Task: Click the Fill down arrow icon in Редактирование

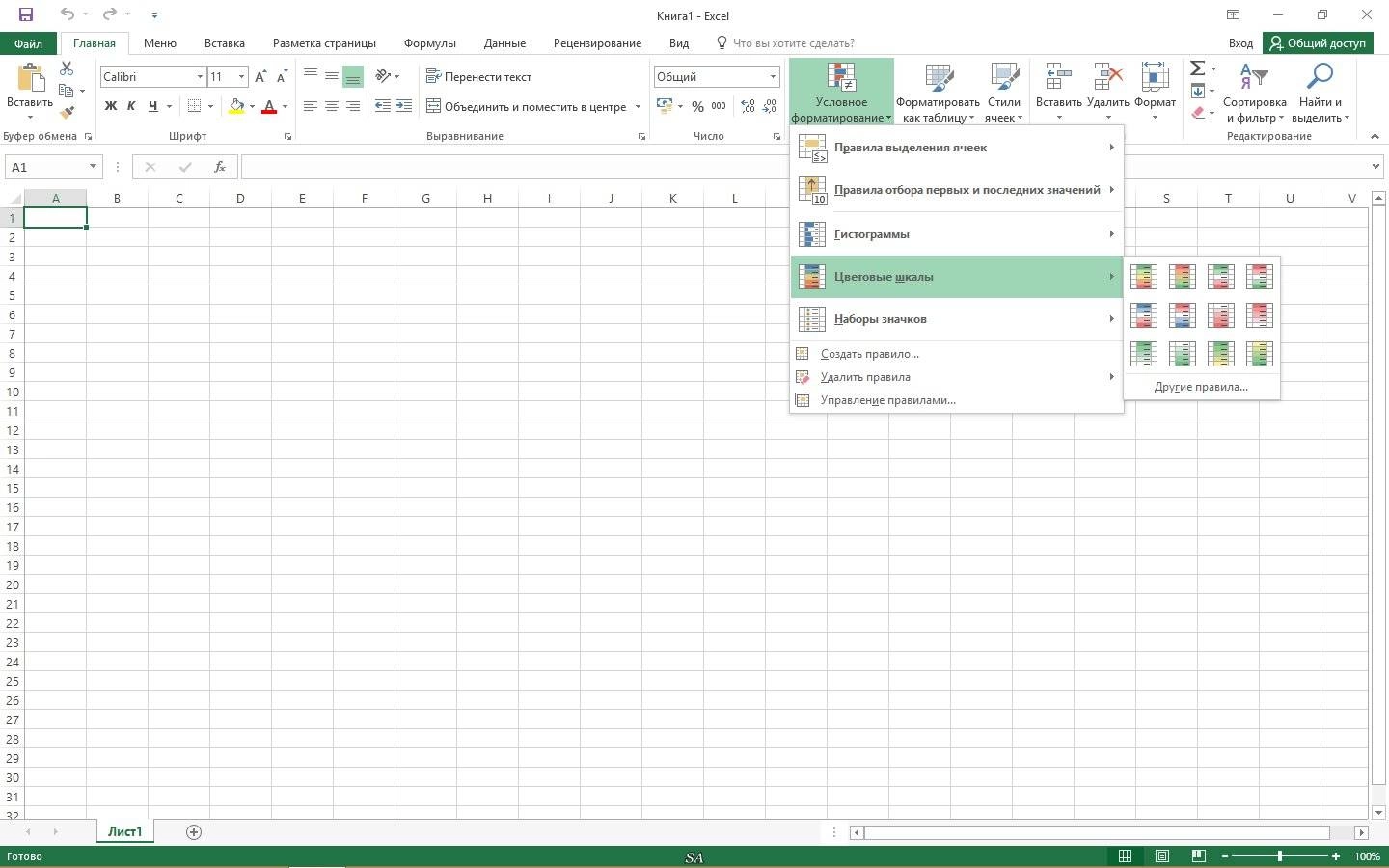Action: tap(1198, 91)
